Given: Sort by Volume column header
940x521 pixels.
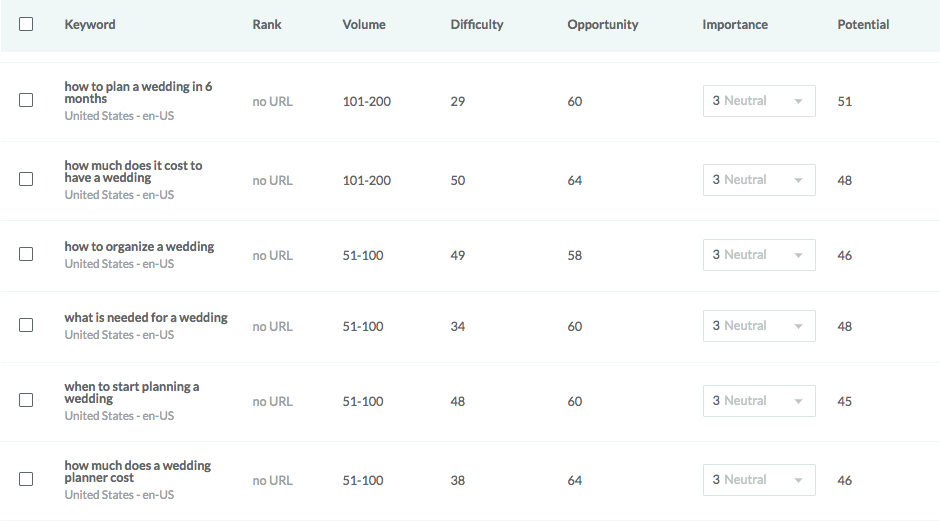Looking at the screenshot, I should (364, 24).
